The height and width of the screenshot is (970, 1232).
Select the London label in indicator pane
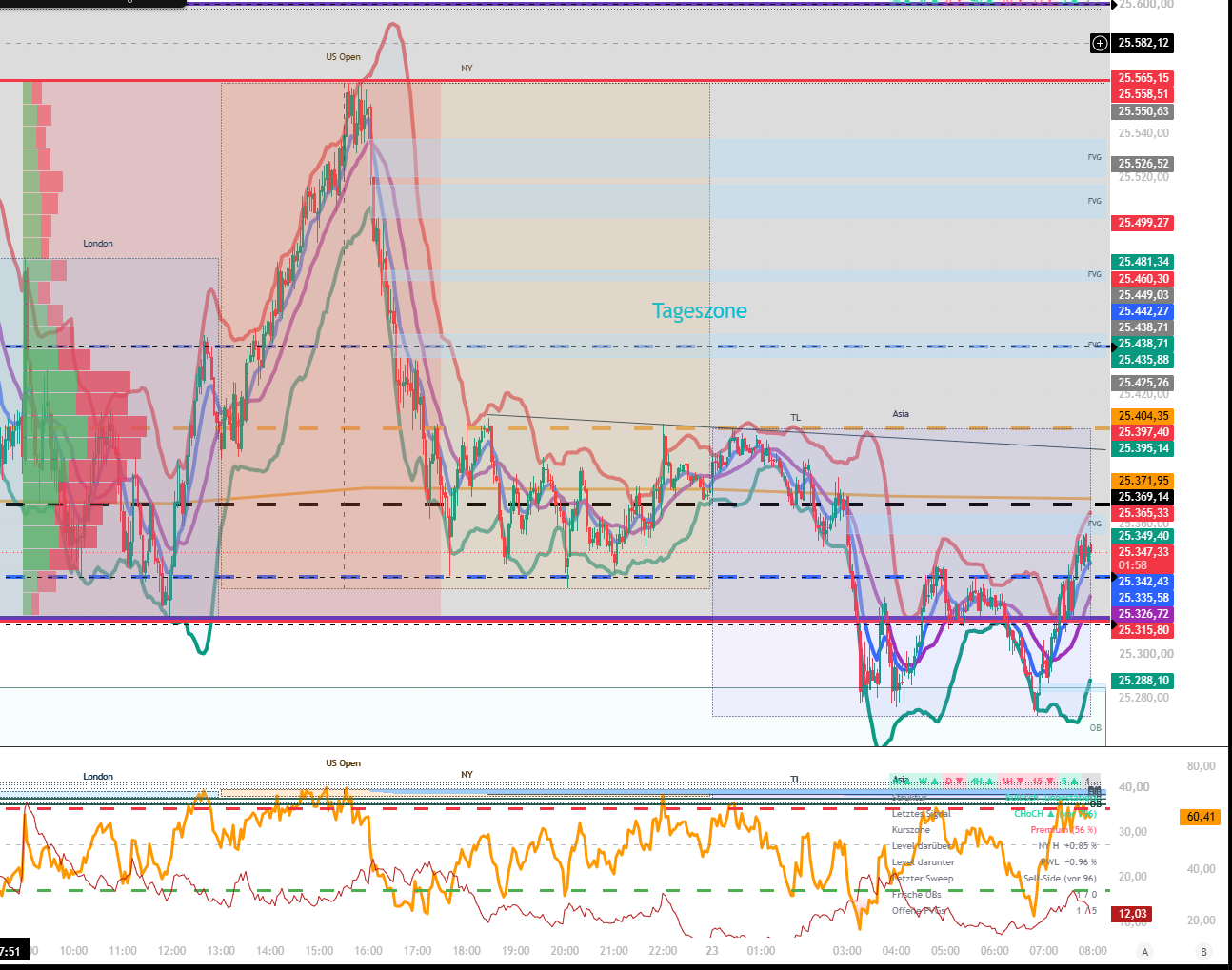point(98,777)
